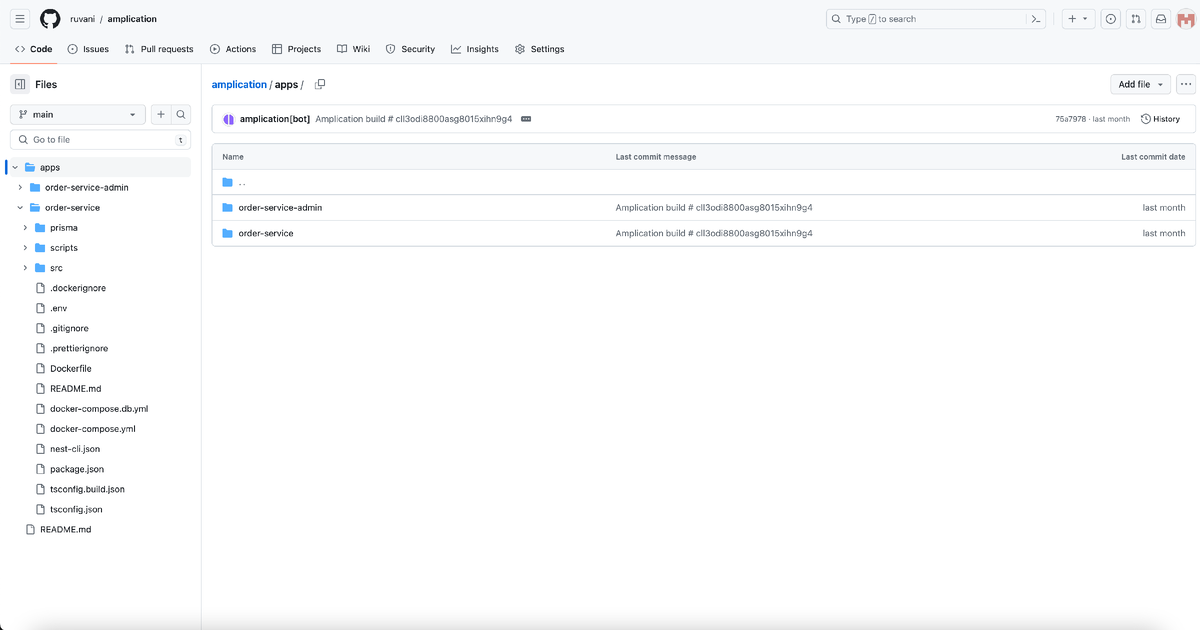Image resolution: width=1200 pixels, height=630 pixels.
Task: Expand the scripts folder chevron
Action: pos(26,247)
